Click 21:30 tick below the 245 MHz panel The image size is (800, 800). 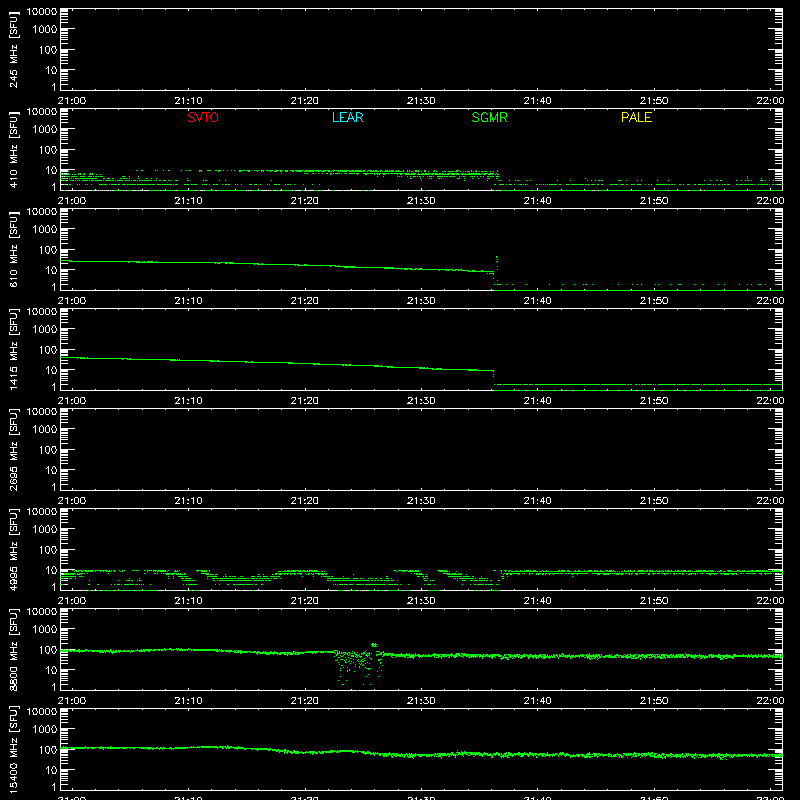[421, 101]
